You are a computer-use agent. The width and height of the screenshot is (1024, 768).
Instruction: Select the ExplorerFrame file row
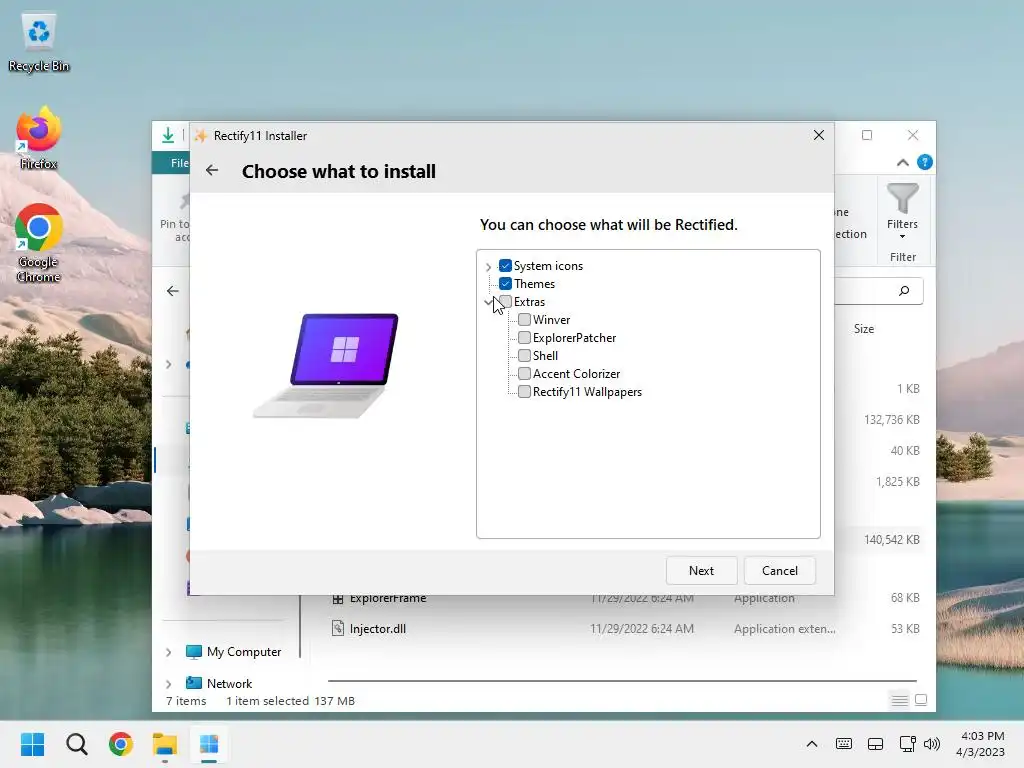626,598
